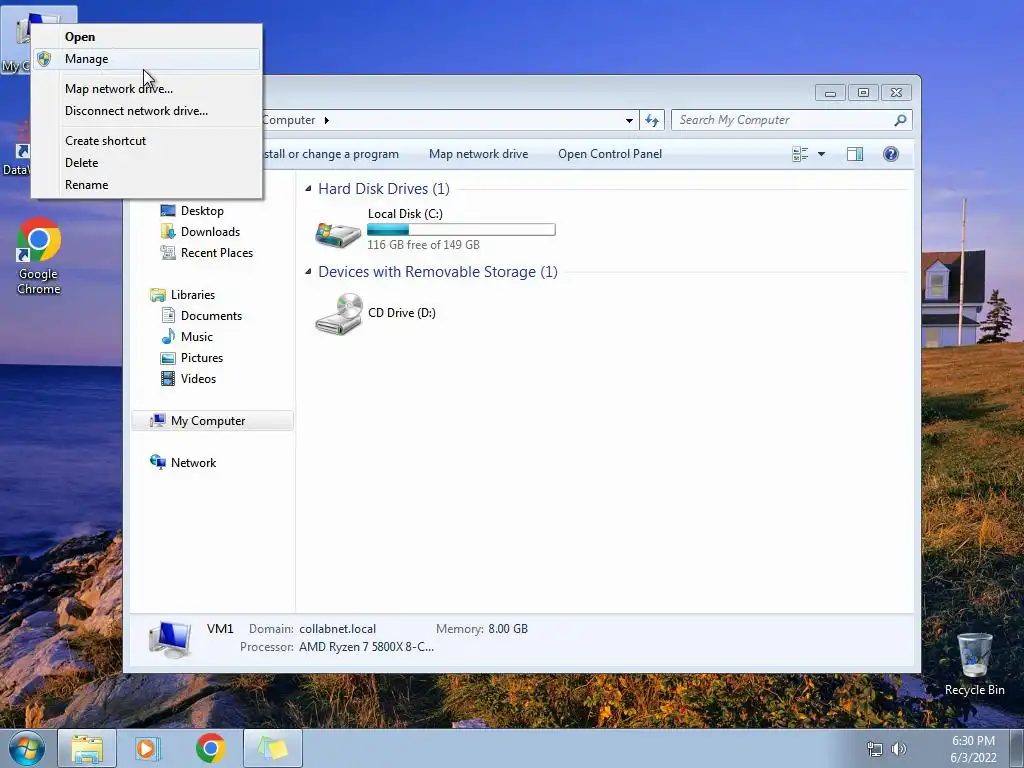
Task: Select Documents library in sidebar
Action: 211,315
